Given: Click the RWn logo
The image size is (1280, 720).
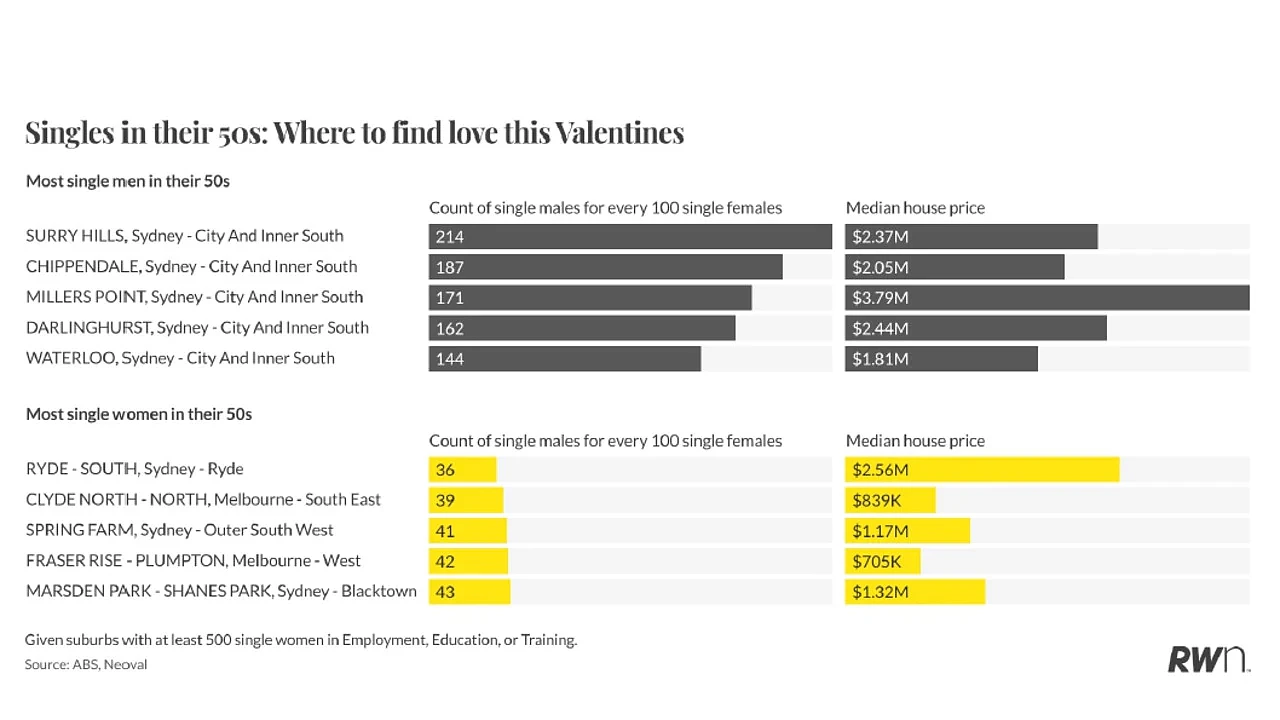Looking at the screenshot, I should [1208, 659].
